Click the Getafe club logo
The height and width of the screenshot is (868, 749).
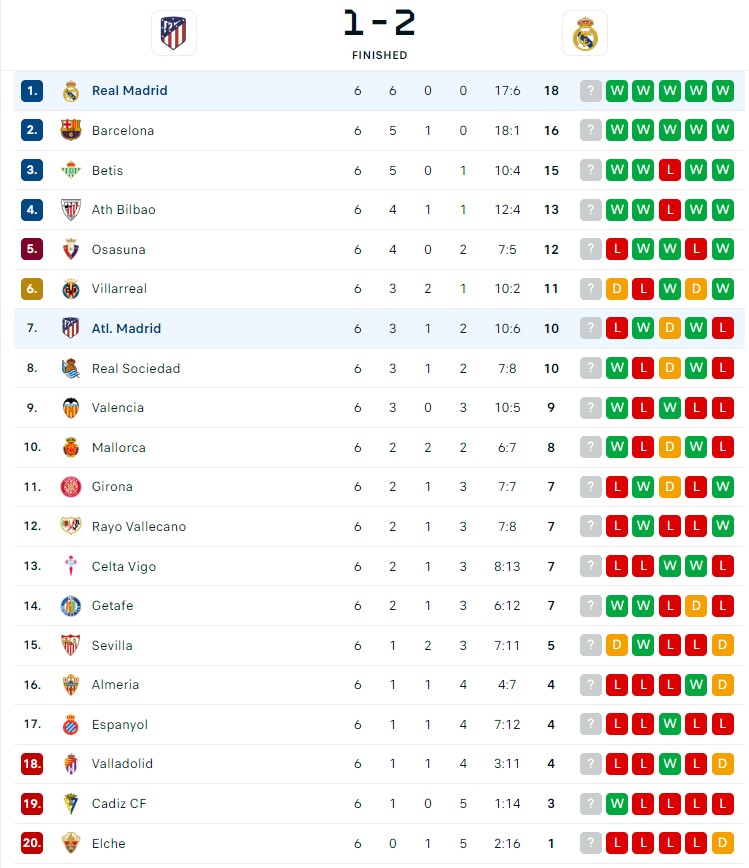point(70,606)
